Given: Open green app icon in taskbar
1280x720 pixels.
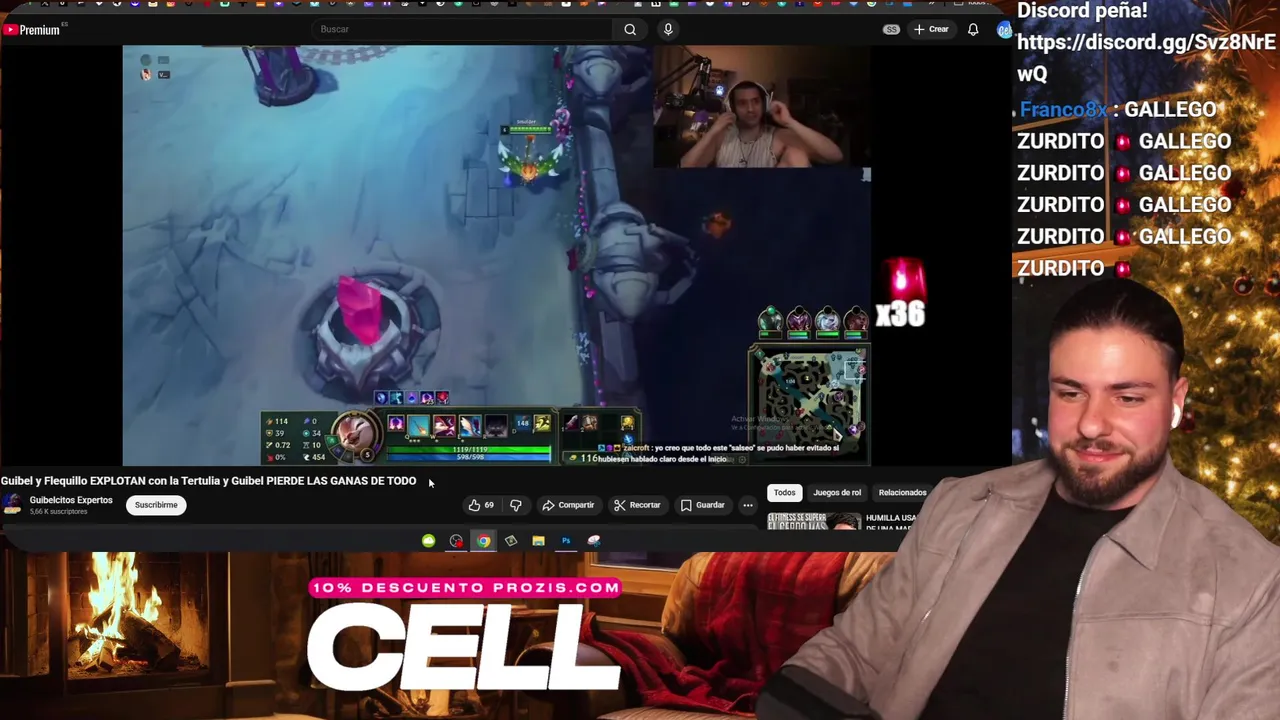Looking at the screenshot, I should [428, 541].
